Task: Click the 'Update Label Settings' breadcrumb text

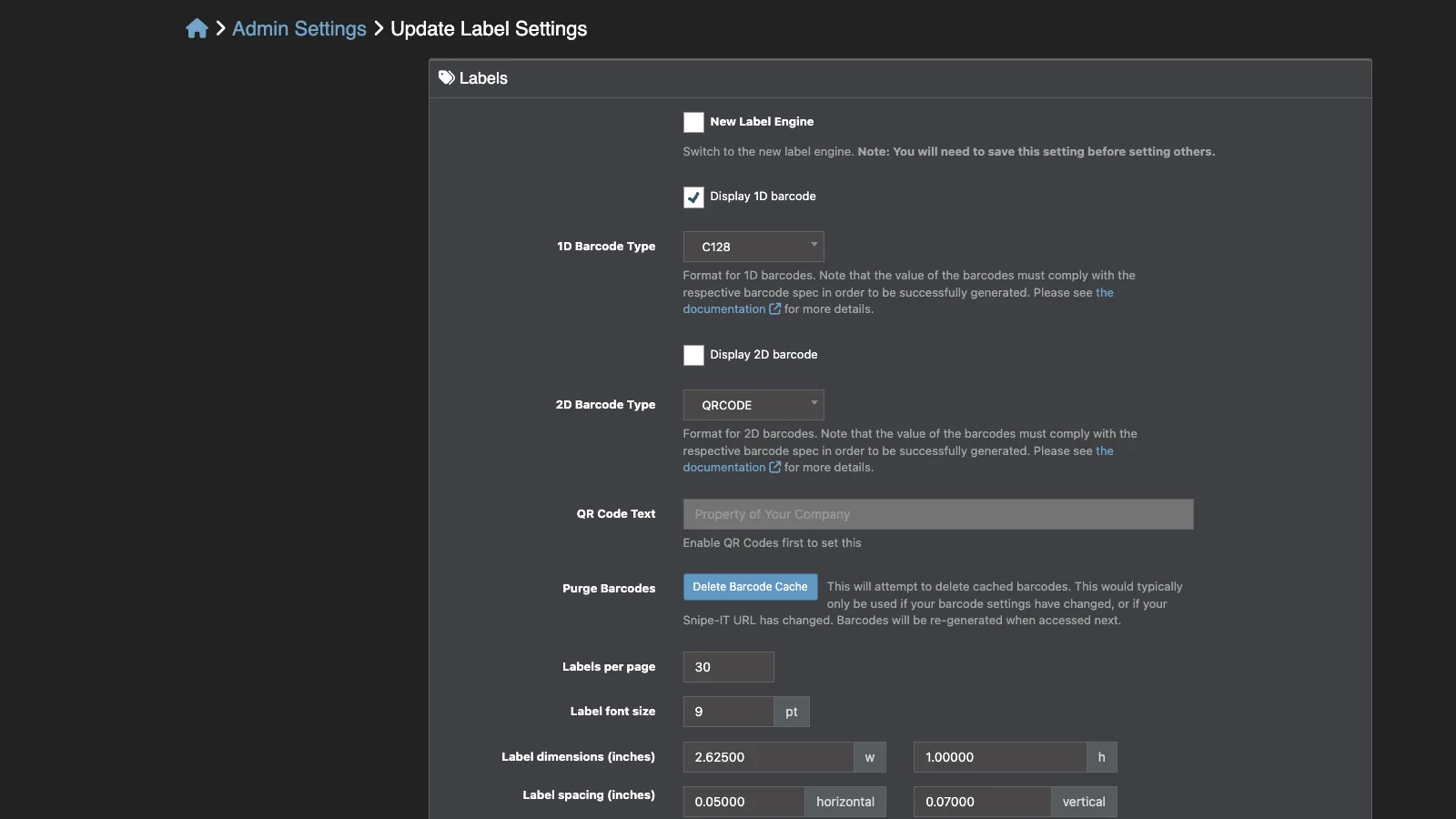Action: point(489,29)
